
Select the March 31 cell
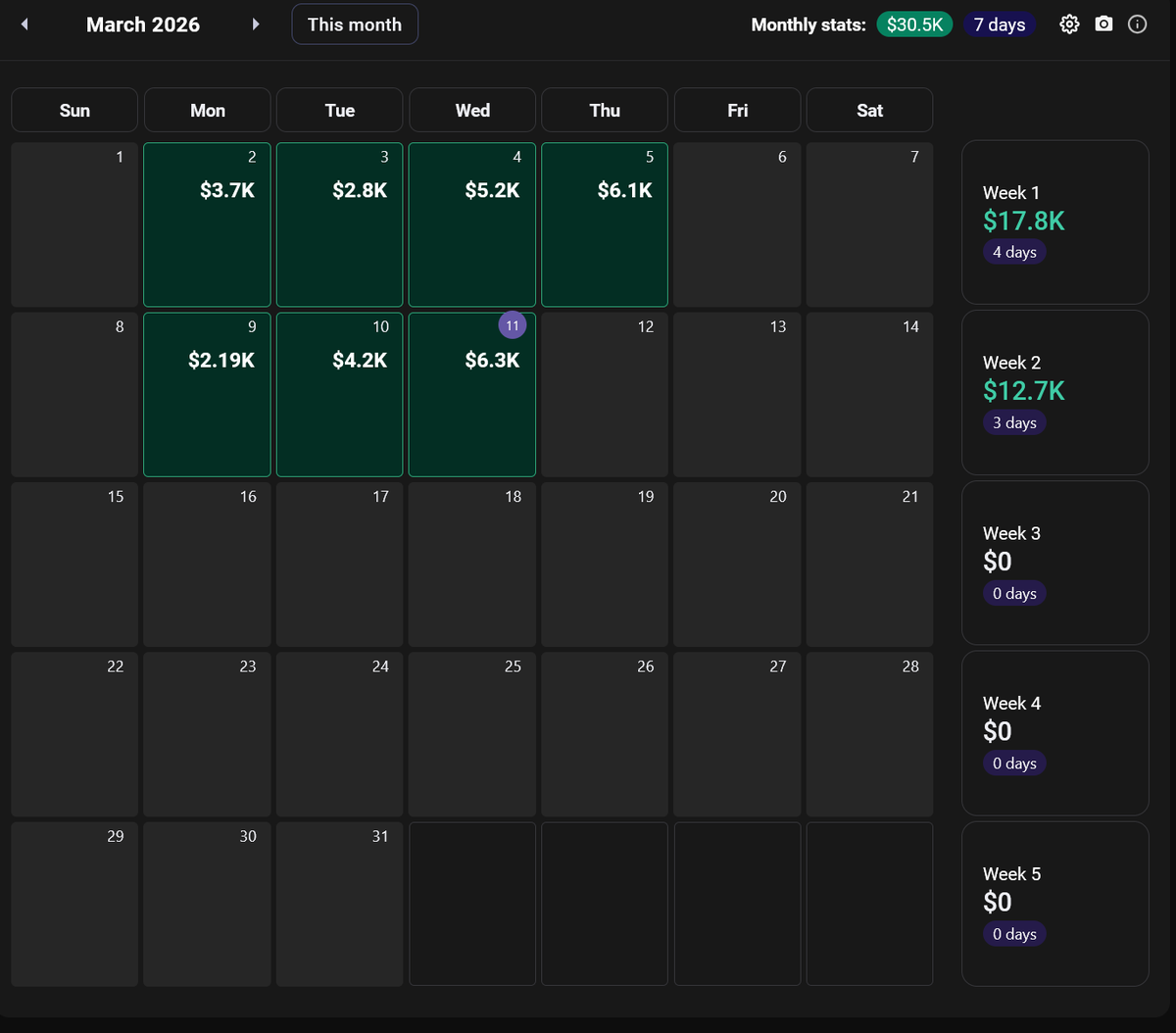[x=340, y=904]
